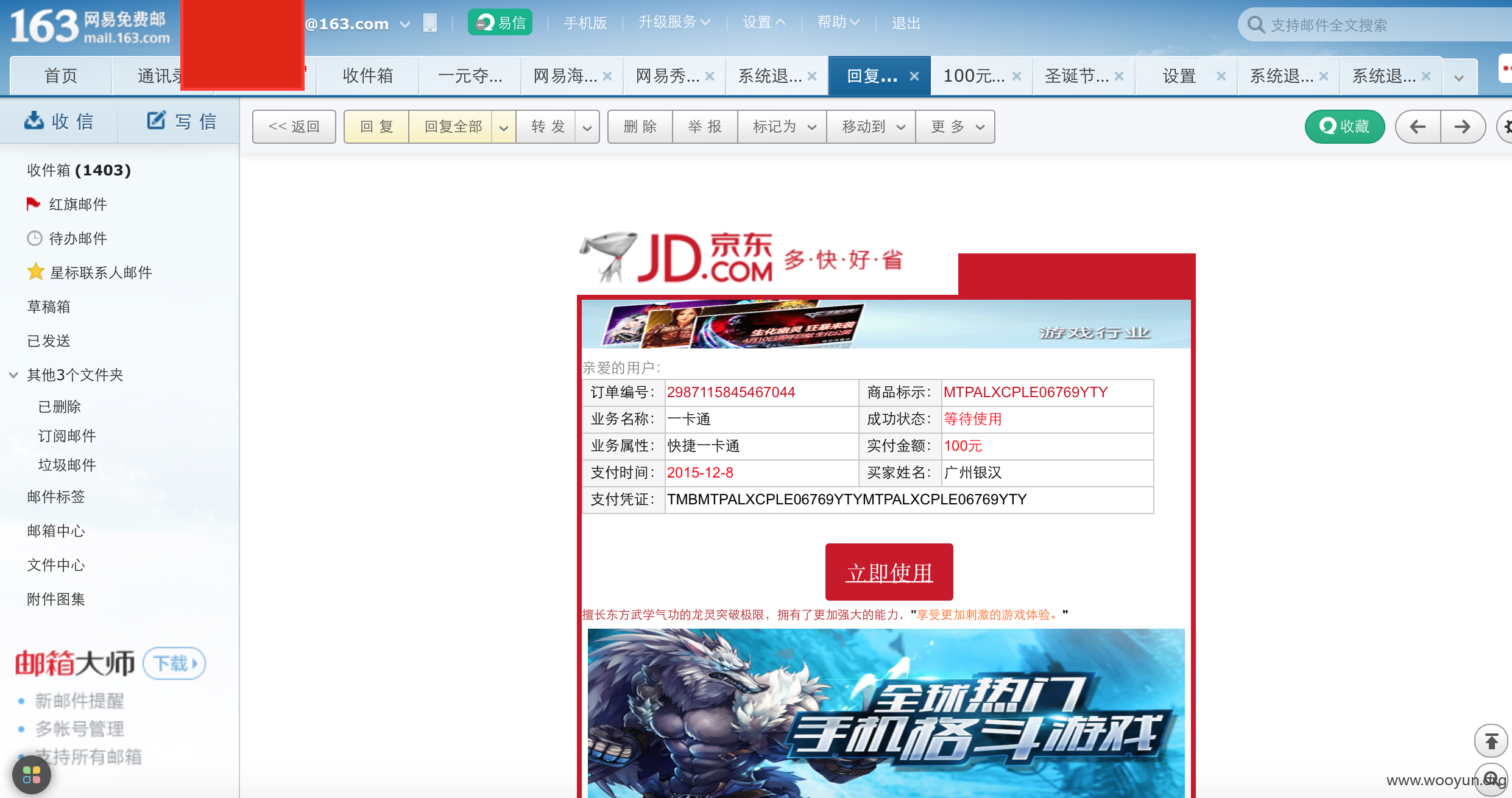Open the 易信 green chat button
The width and height of the screenshot is (1512, 798).
500,23
